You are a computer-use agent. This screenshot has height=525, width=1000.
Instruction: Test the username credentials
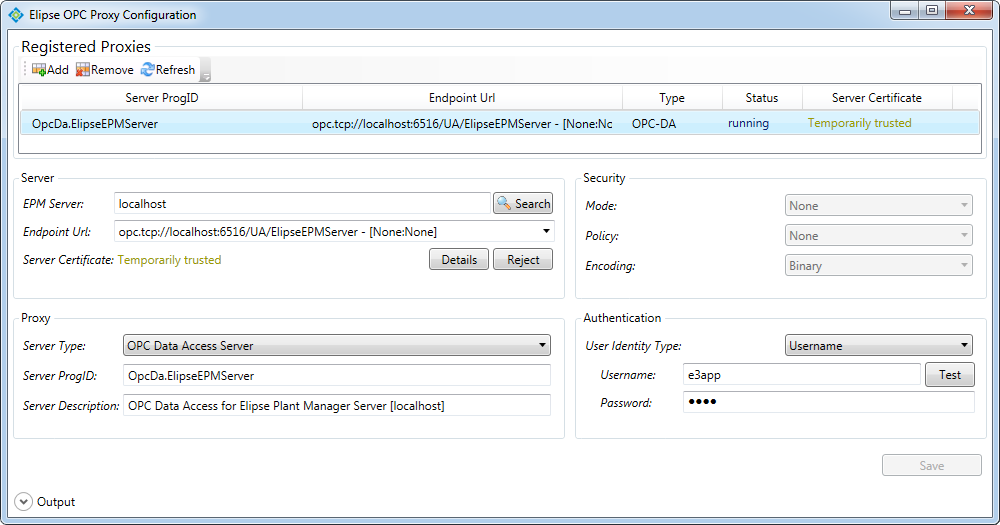[949, 375]
